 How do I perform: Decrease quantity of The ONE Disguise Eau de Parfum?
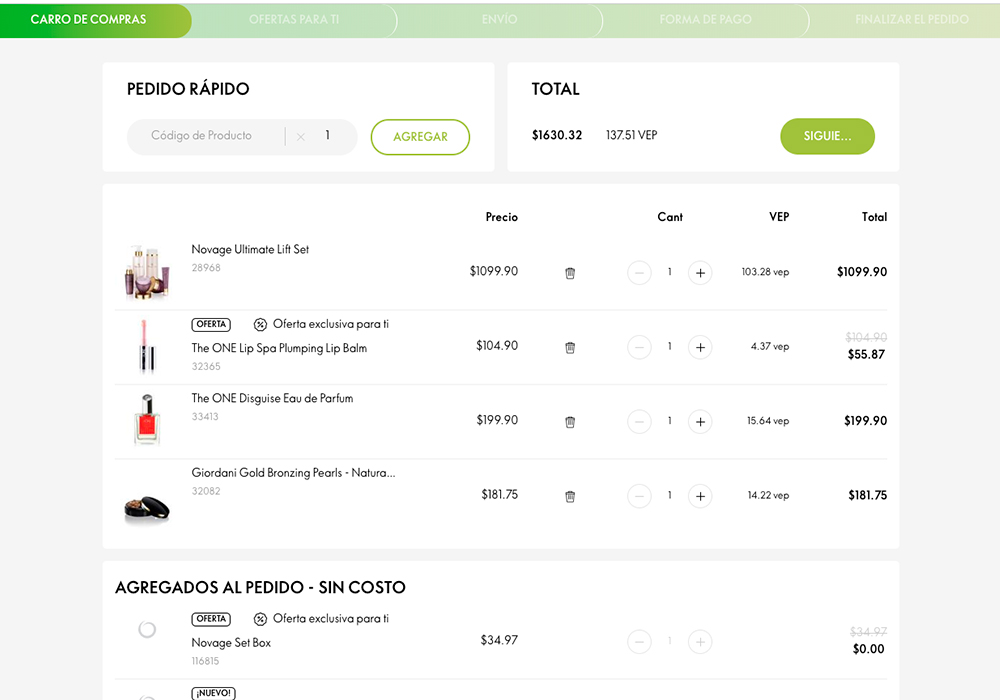click(639, 421)
